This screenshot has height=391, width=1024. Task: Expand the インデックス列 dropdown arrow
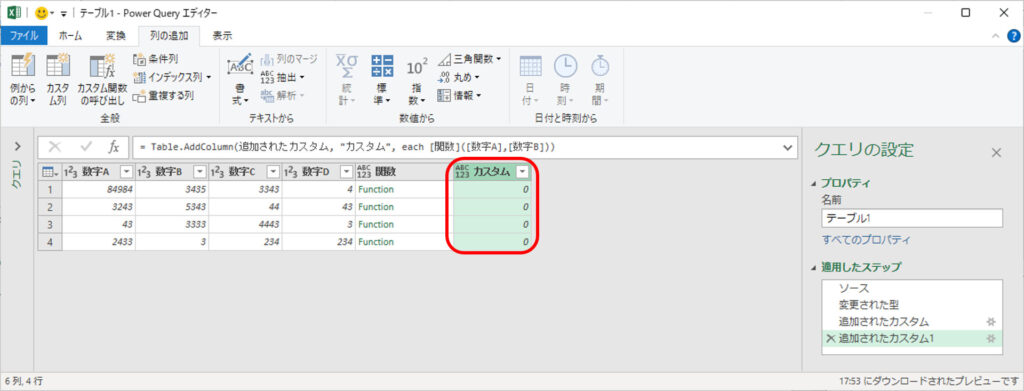(x=209, y=78)
